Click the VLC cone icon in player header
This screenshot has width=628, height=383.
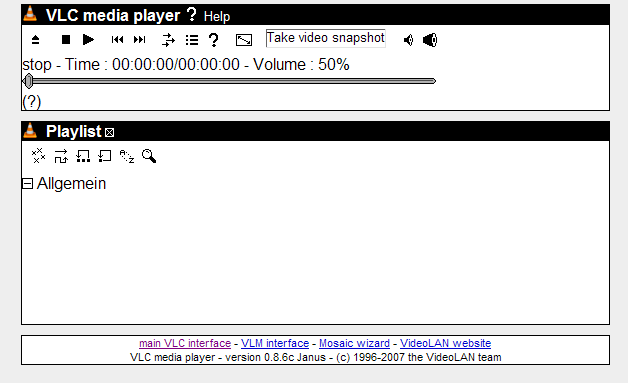coord(30,14)
